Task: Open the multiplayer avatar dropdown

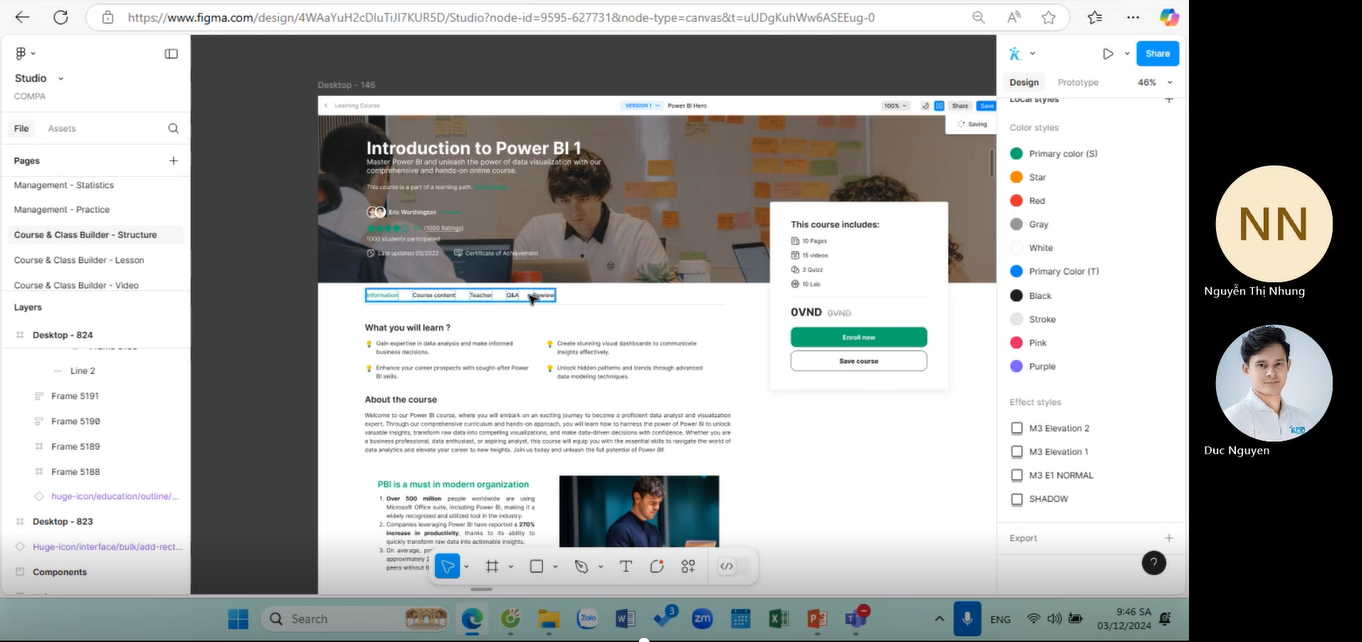Action: [1032, 54]
